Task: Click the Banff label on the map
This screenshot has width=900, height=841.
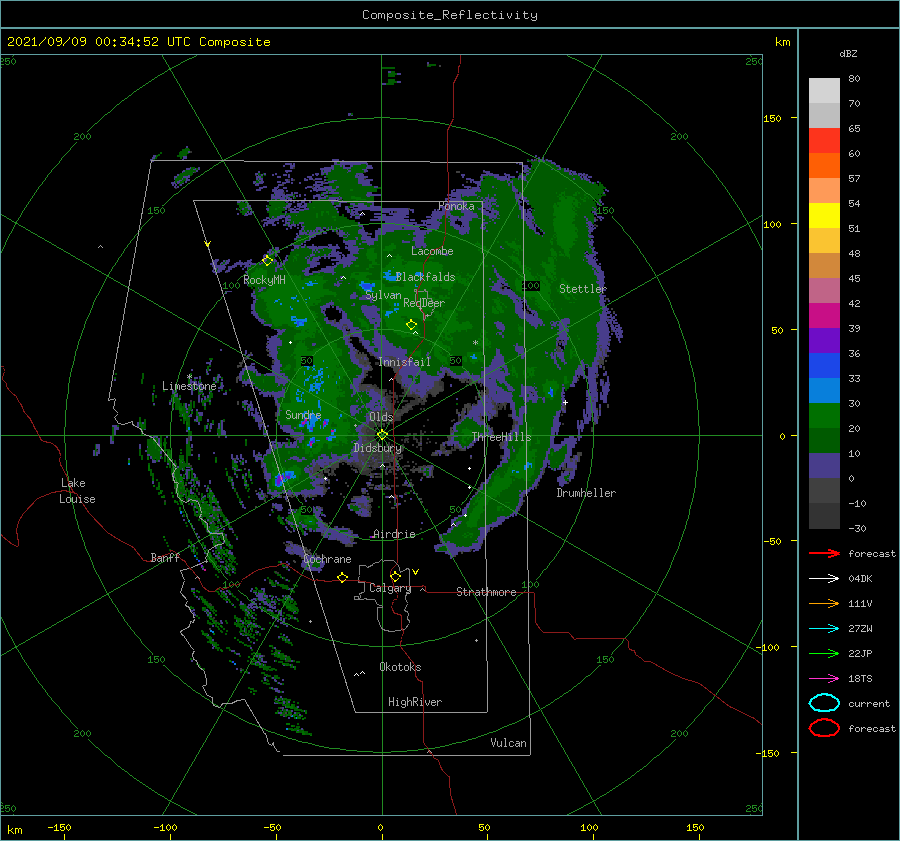Action: click(165, 557)
